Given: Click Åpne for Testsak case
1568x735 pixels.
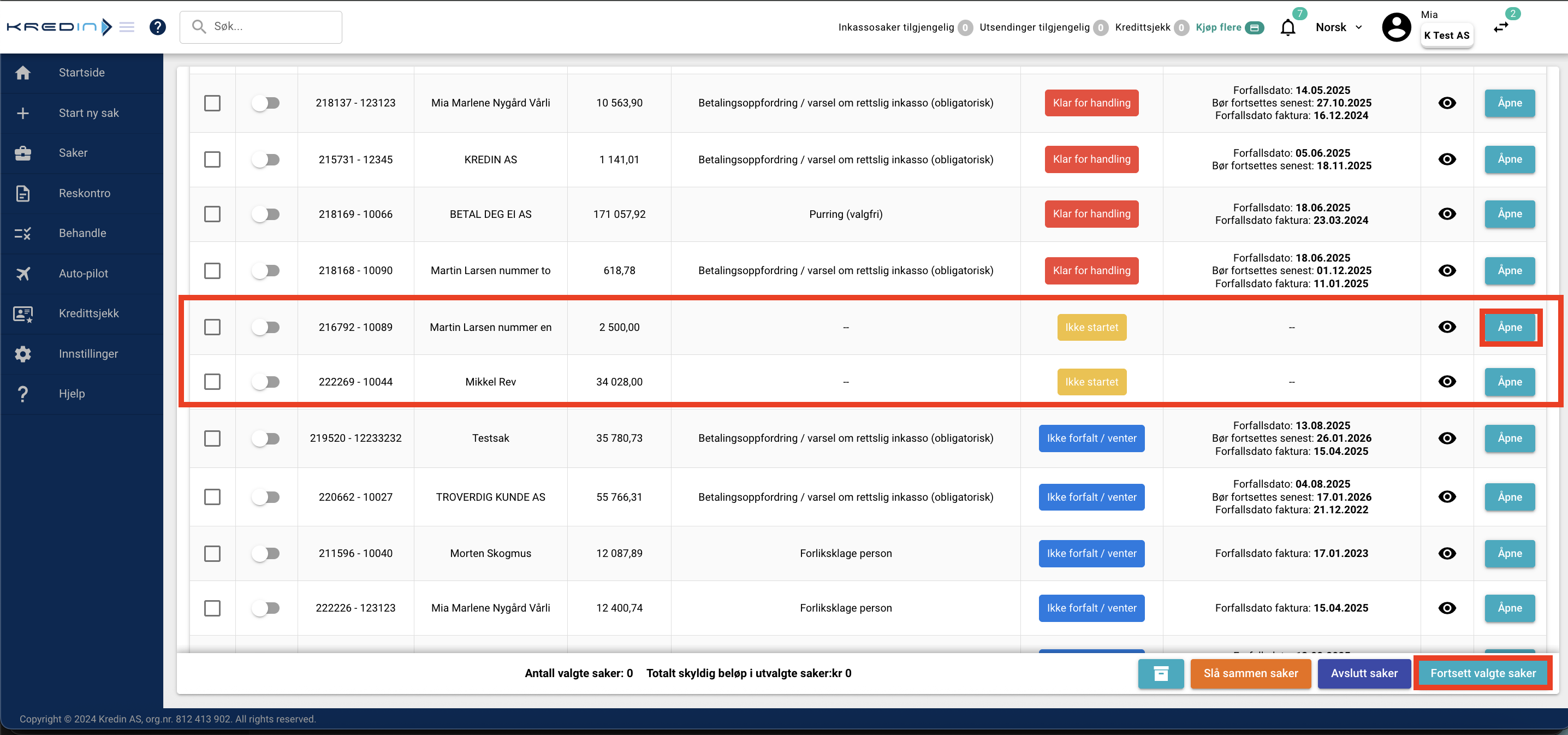Looking at the screenshot, I should point(1510,438).
